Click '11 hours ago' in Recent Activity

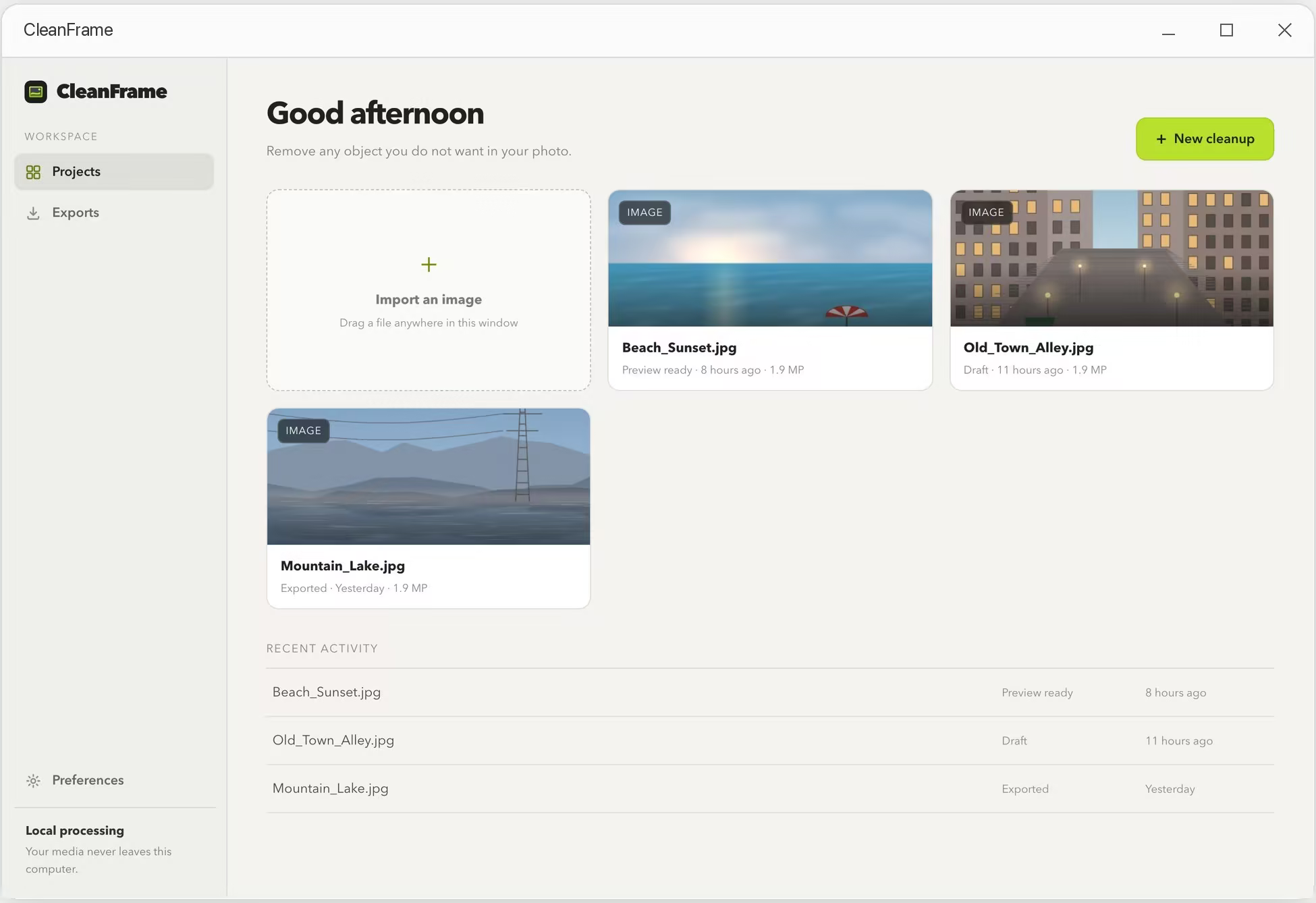[1178, 740]
